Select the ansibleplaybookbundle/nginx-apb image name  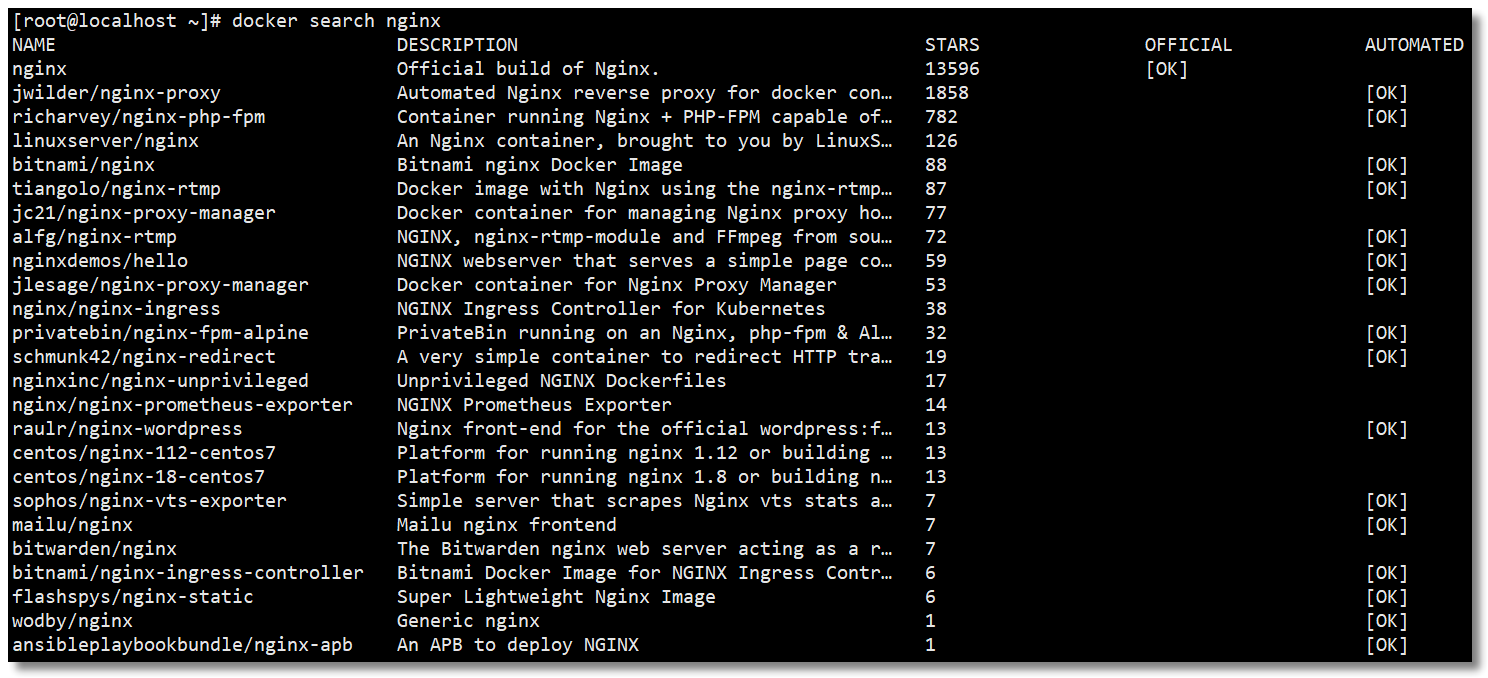click(182, 645)
